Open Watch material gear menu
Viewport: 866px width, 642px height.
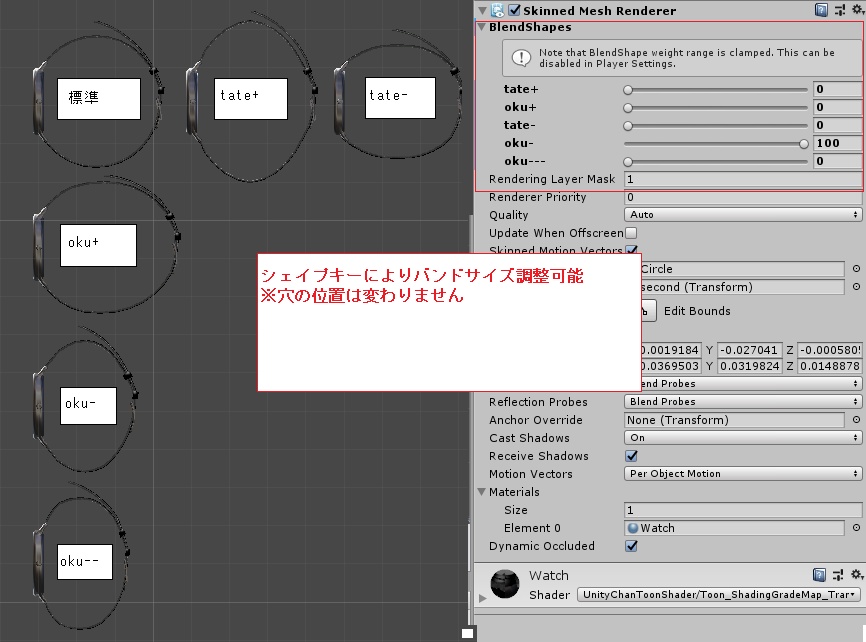[857, 575]
